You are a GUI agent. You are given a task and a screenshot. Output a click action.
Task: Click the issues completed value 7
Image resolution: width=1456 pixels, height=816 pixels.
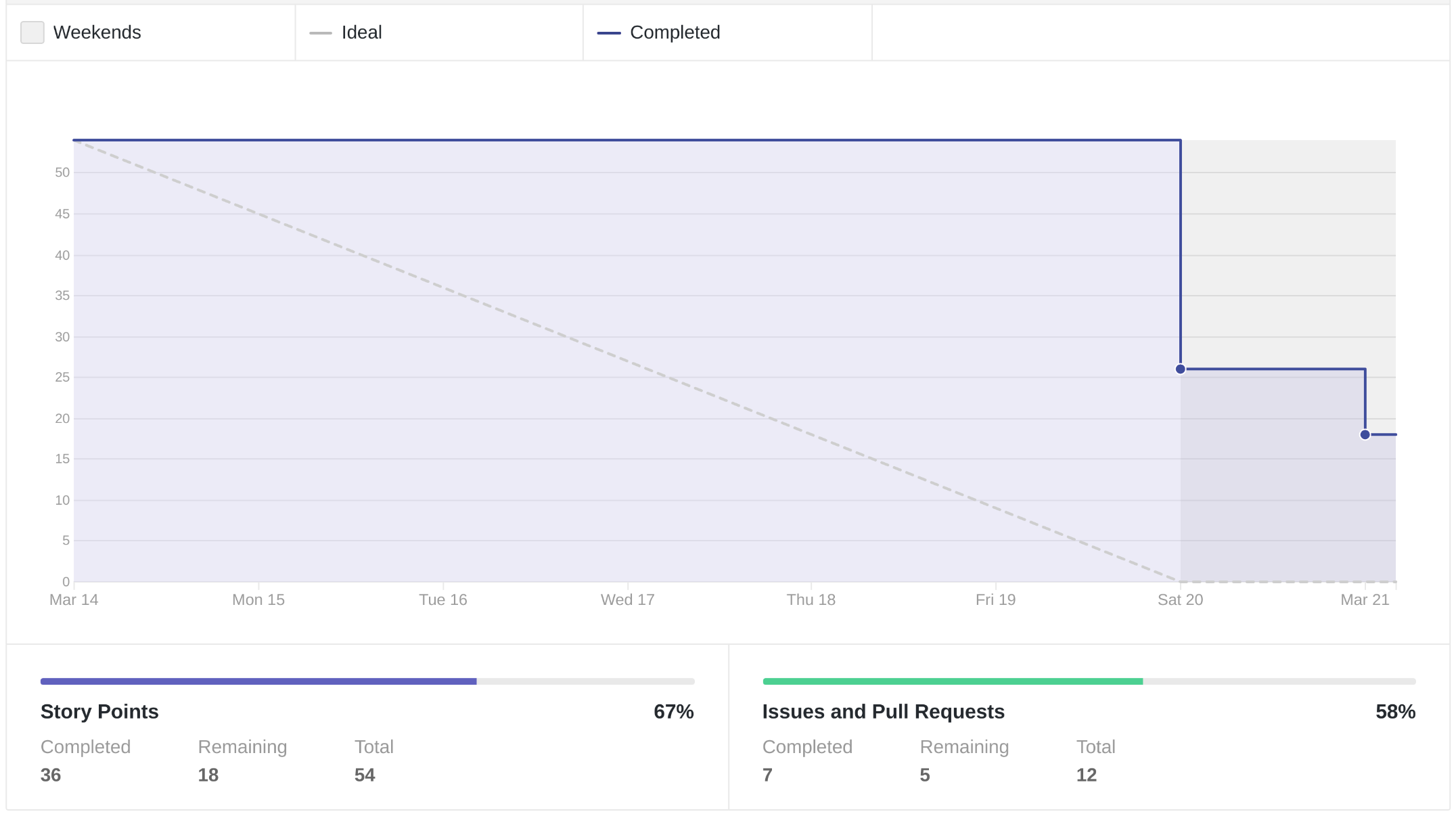767,775
